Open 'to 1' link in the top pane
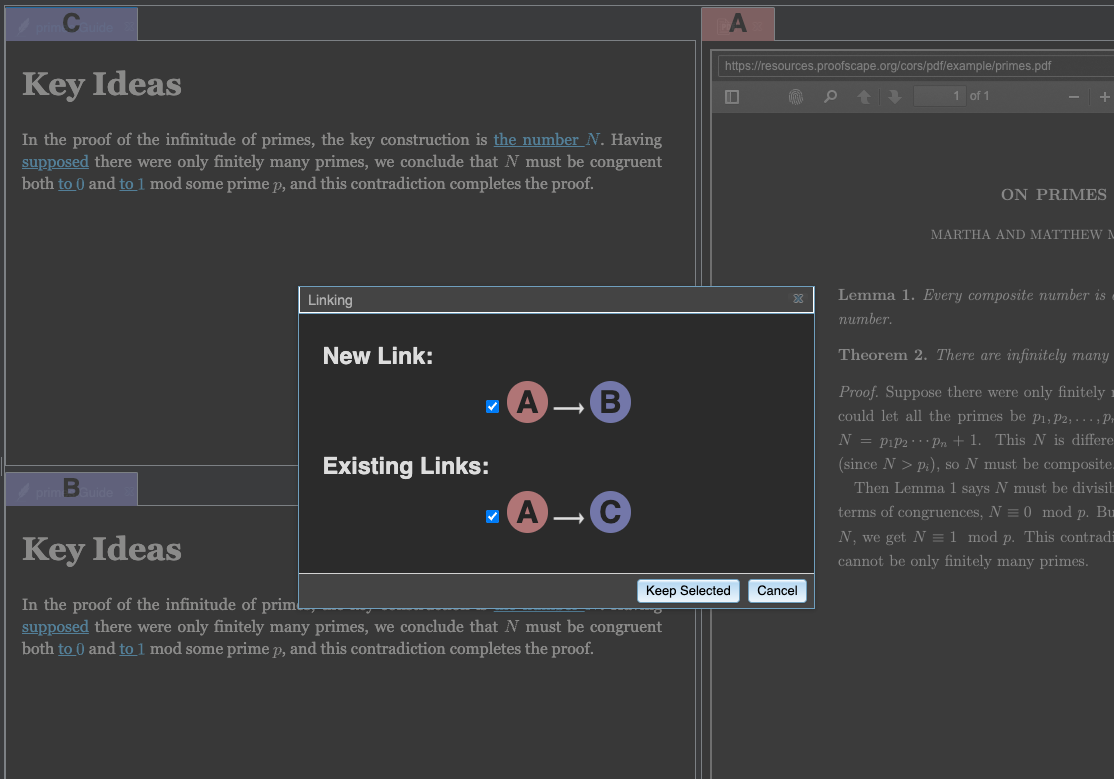 point(132,184)
